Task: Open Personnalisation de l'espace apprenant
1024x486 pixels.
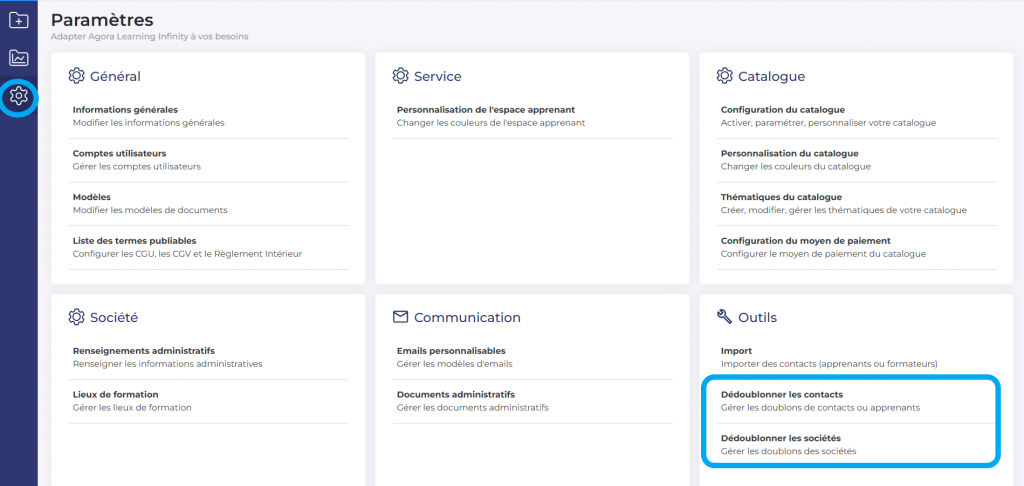Action: [532, 116]
